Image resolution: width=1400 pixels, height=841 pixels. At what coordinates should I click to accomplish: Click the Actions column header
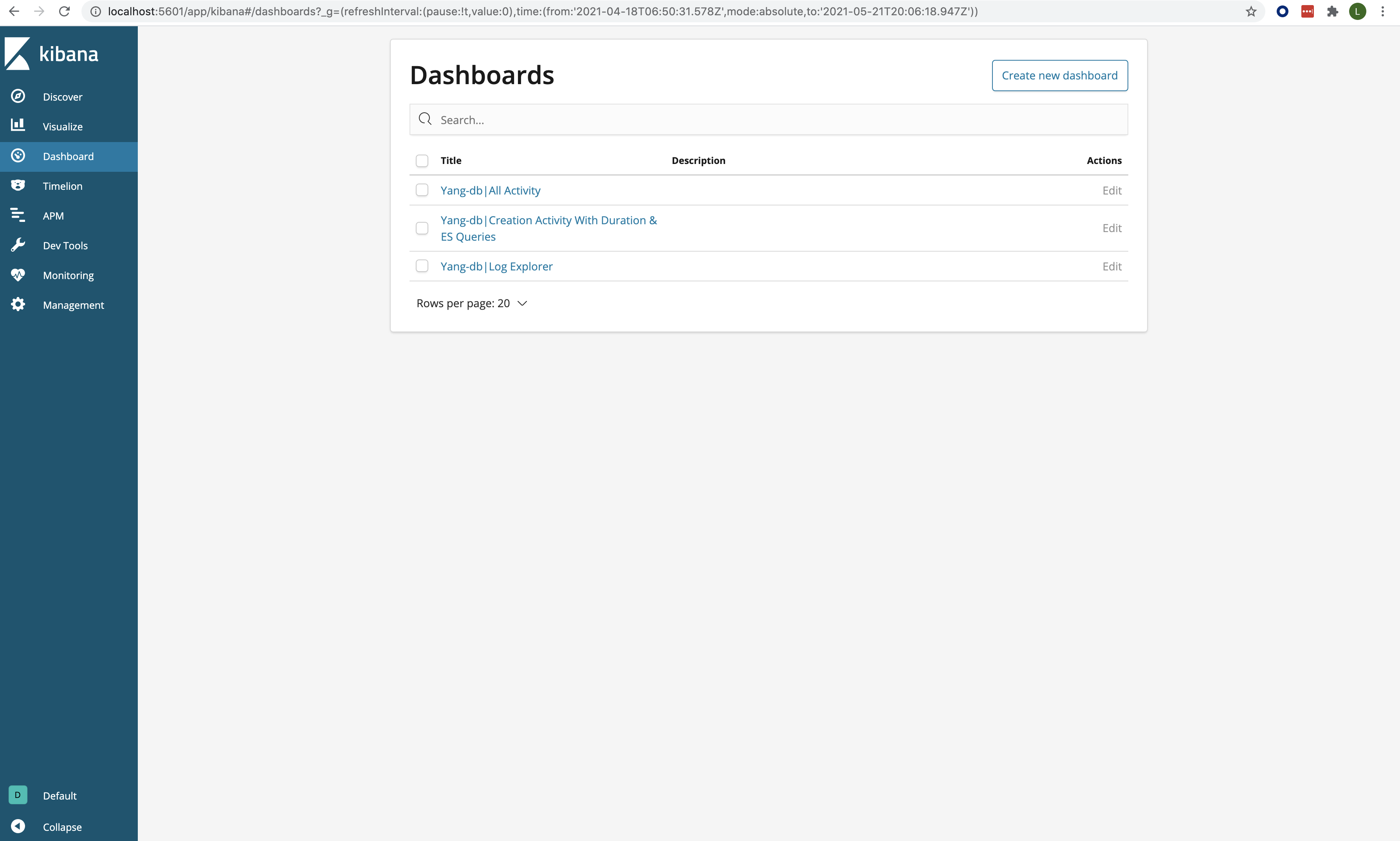coord(1104,160)
